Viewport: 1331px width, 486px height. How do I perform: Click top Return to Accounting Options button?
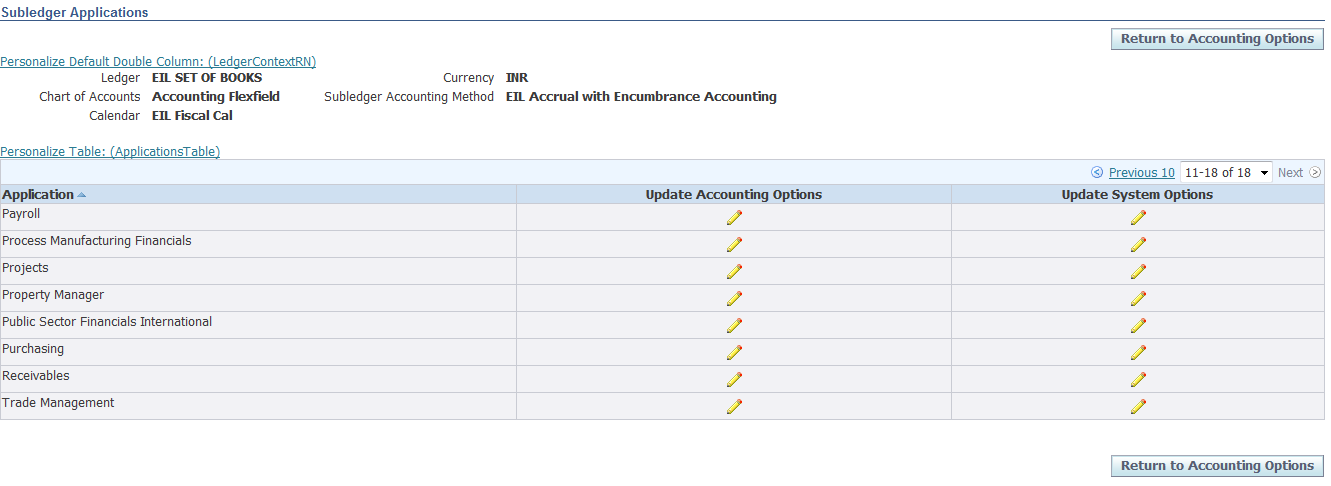point(1217,39)
